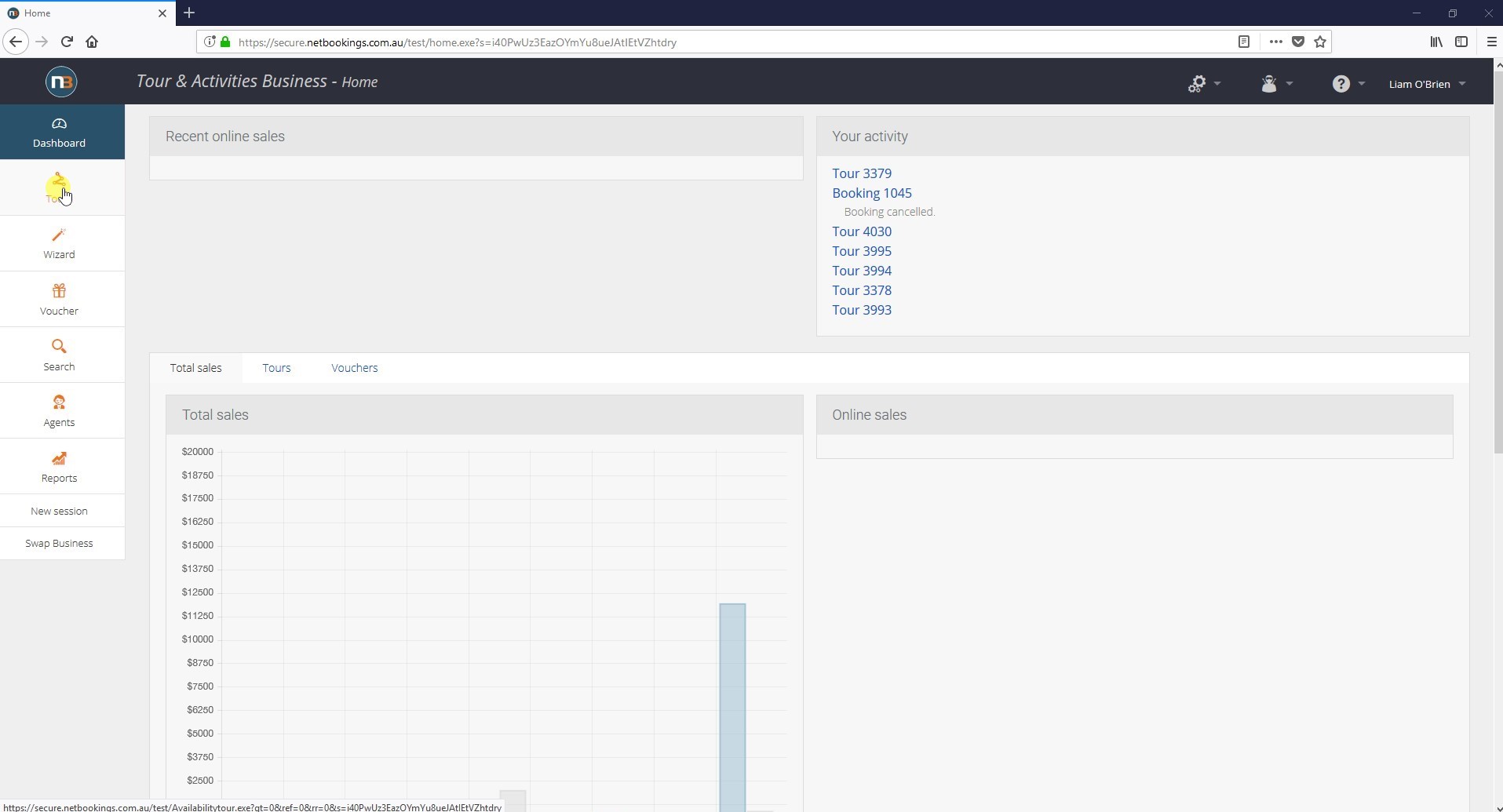The width and height of the screenshot is (1503, 812).
Task: Open the agent person menu
Action: coord(1276,83)
